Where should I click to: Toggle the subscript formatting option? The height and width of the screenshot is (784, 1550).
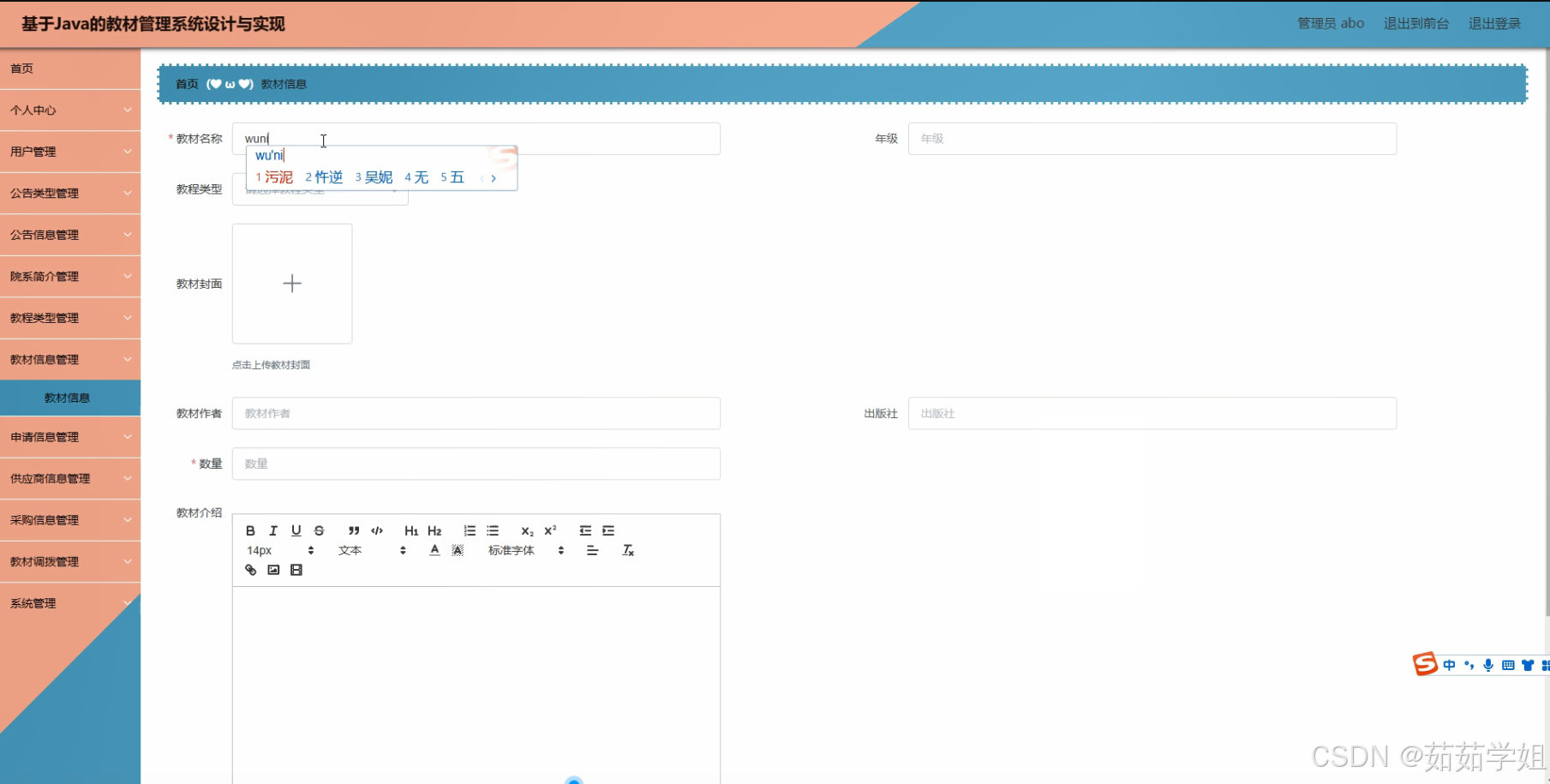pos(526,530)
